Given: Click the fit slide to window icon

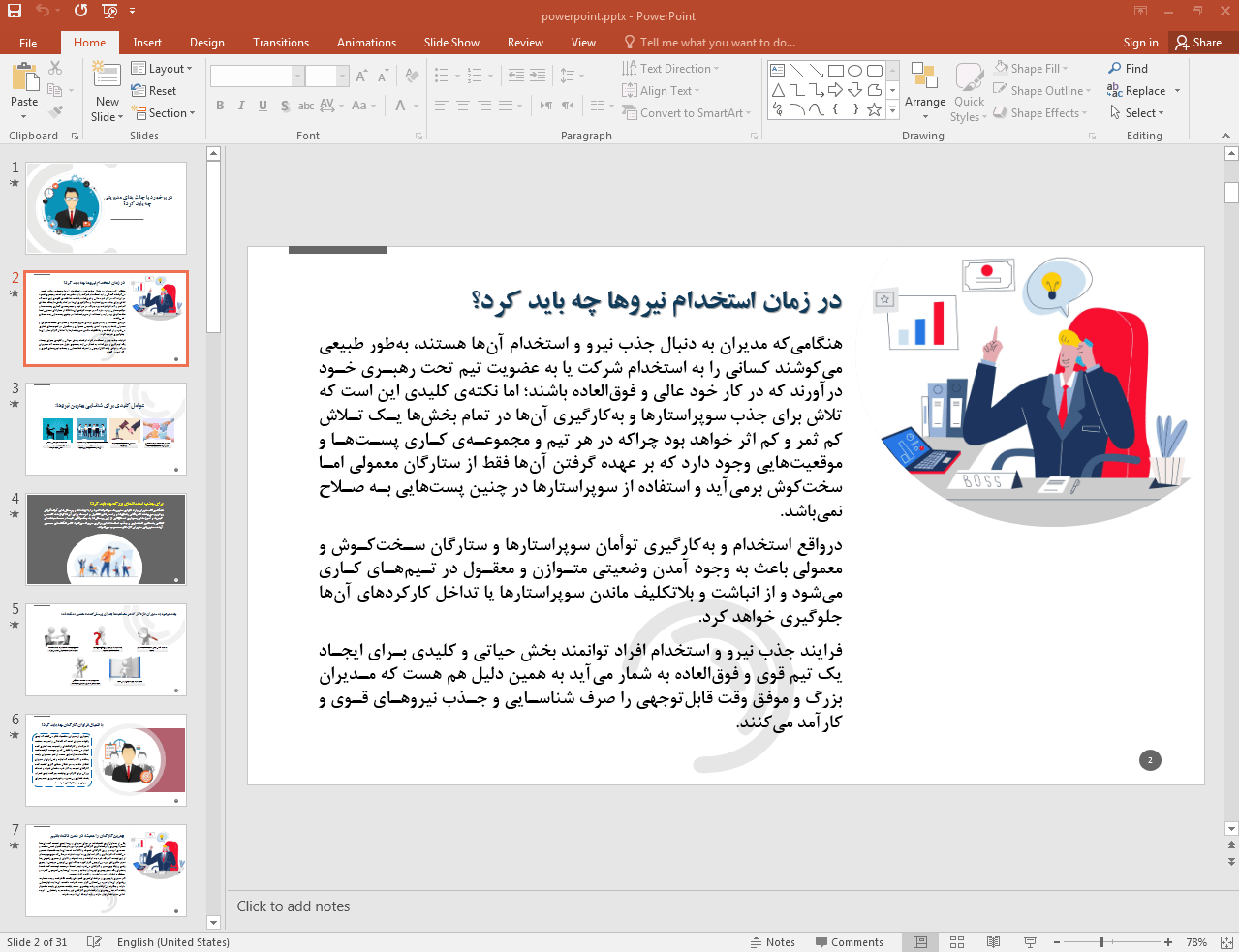Looking at the screenshot, I should (x=1225, y=942).
